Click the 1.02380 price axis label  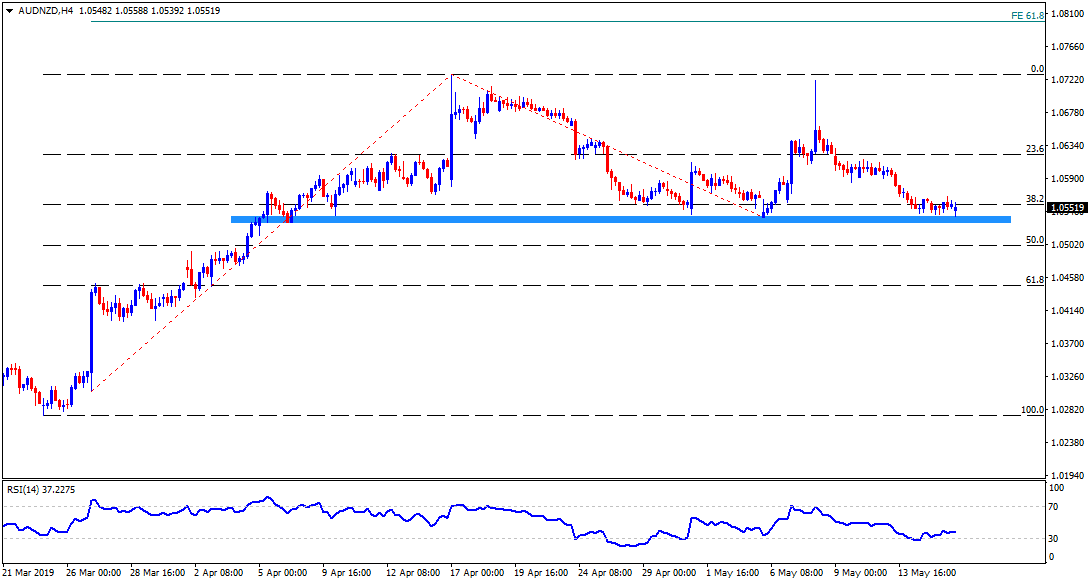(x=1067, y=443)
